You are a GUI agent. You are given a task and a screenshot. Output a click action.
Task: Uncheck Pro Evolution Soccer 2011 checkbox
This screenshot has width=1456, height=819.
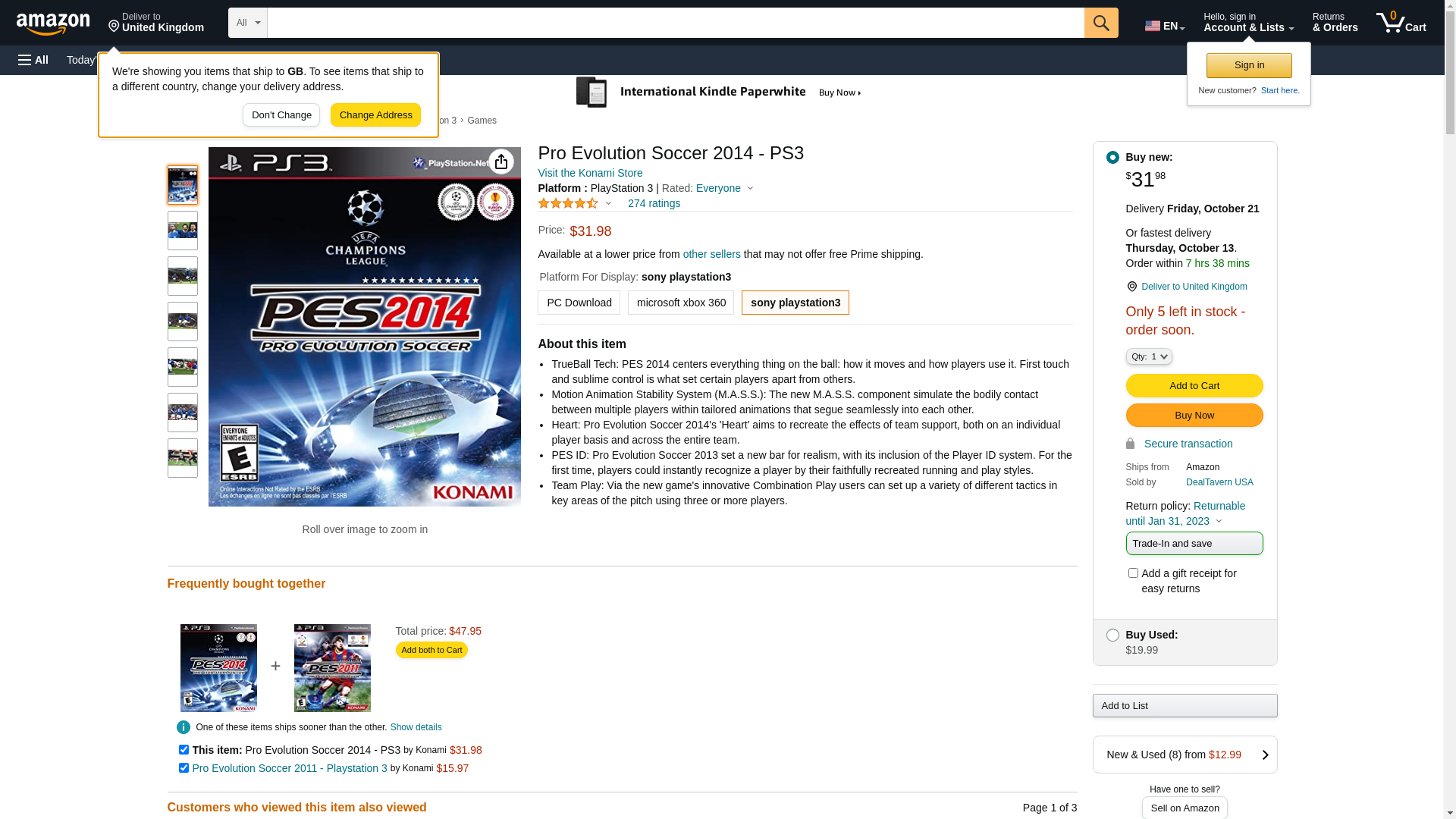coord(184,768)
